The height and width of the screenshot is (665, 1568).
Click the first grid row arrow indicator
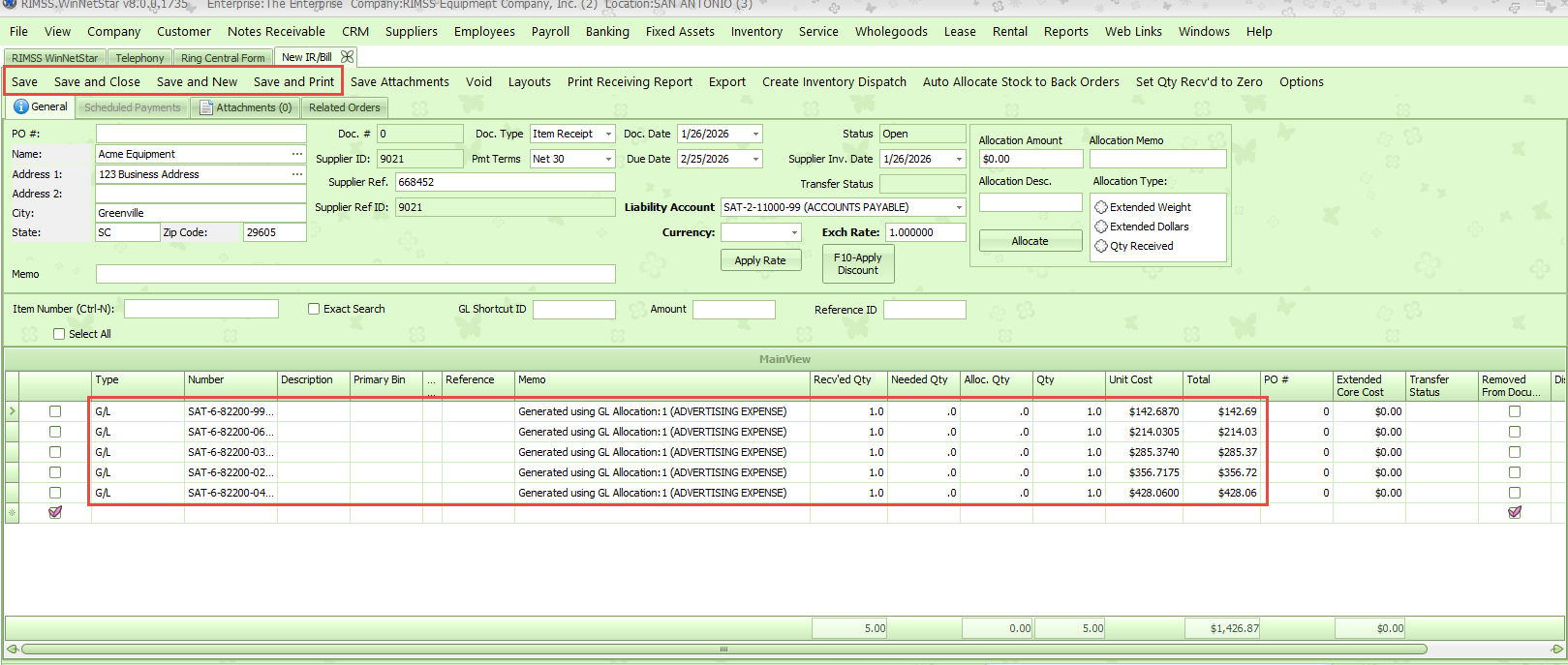[x=12, y=411]
